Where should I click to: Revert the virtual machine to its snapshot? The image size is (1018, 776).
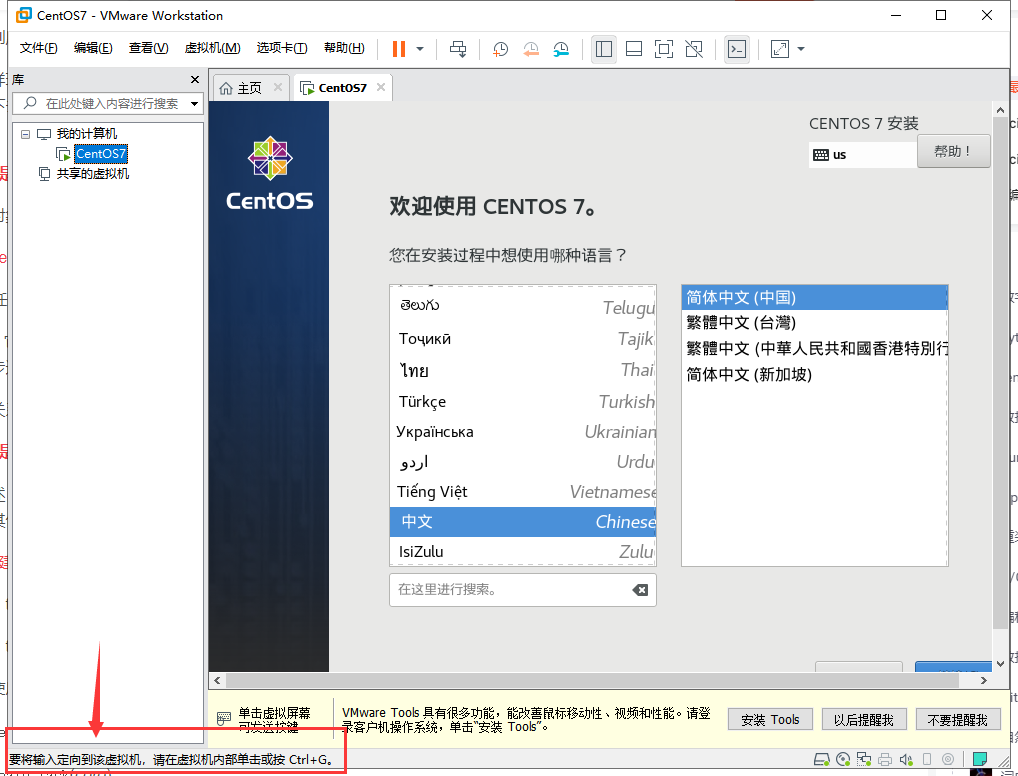531,49
